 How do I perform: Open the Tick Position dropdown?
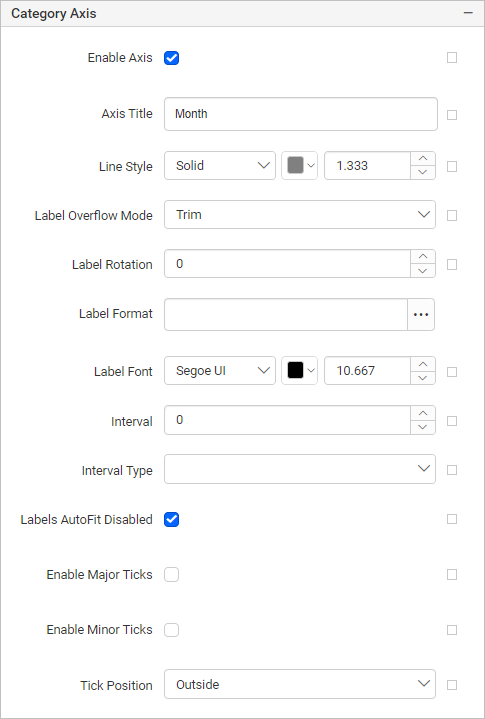pos(300,685)
